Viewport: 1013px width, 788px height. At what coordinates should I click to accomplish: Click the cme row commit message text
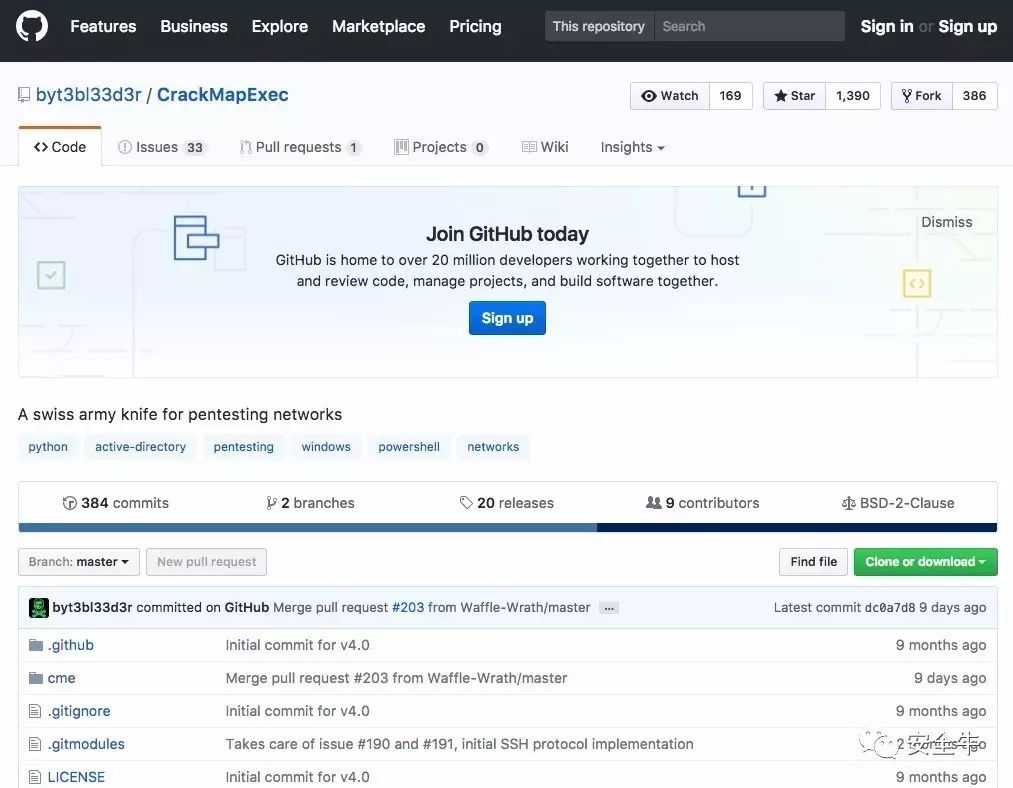coord(396,678)
